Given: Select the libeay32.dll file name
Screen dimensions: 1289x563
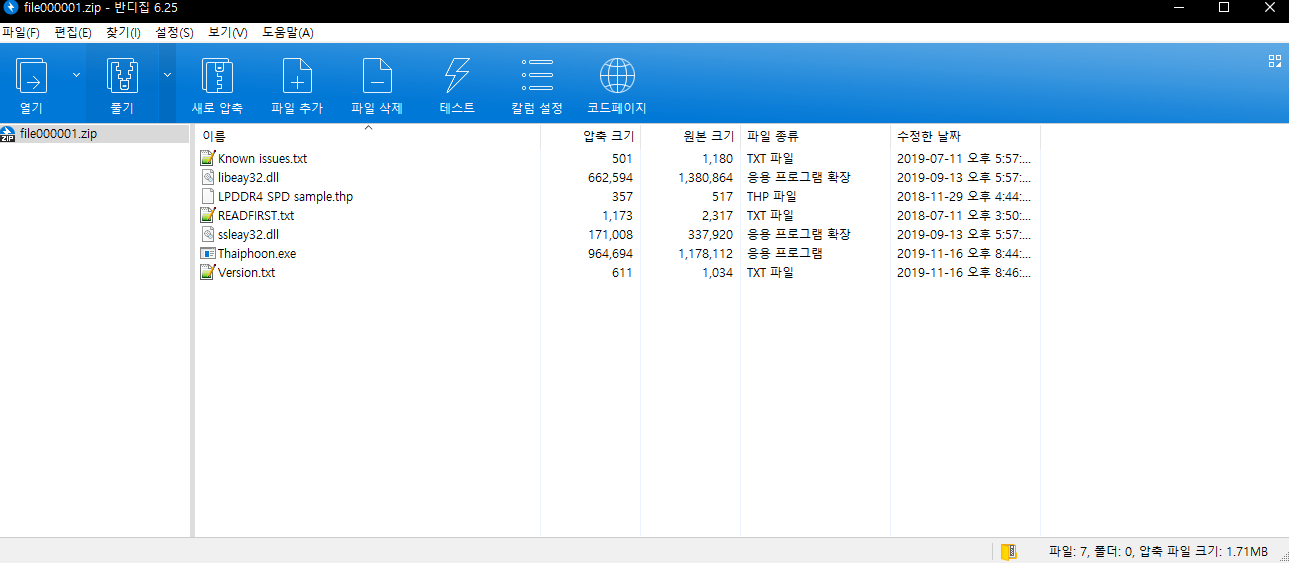Looking at the screenshot, I should pos(251,177).
